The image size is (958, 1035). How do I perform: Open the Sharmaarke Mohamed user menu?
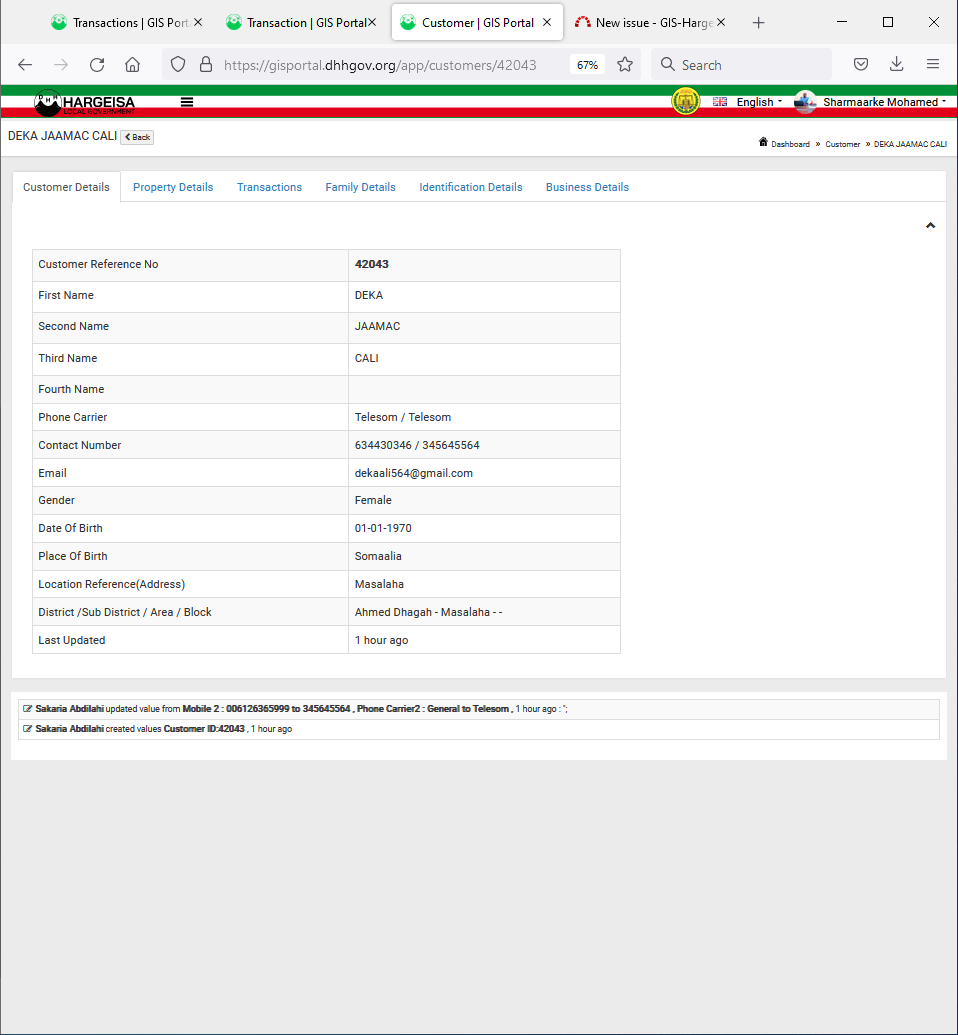[x=884, y=102]
